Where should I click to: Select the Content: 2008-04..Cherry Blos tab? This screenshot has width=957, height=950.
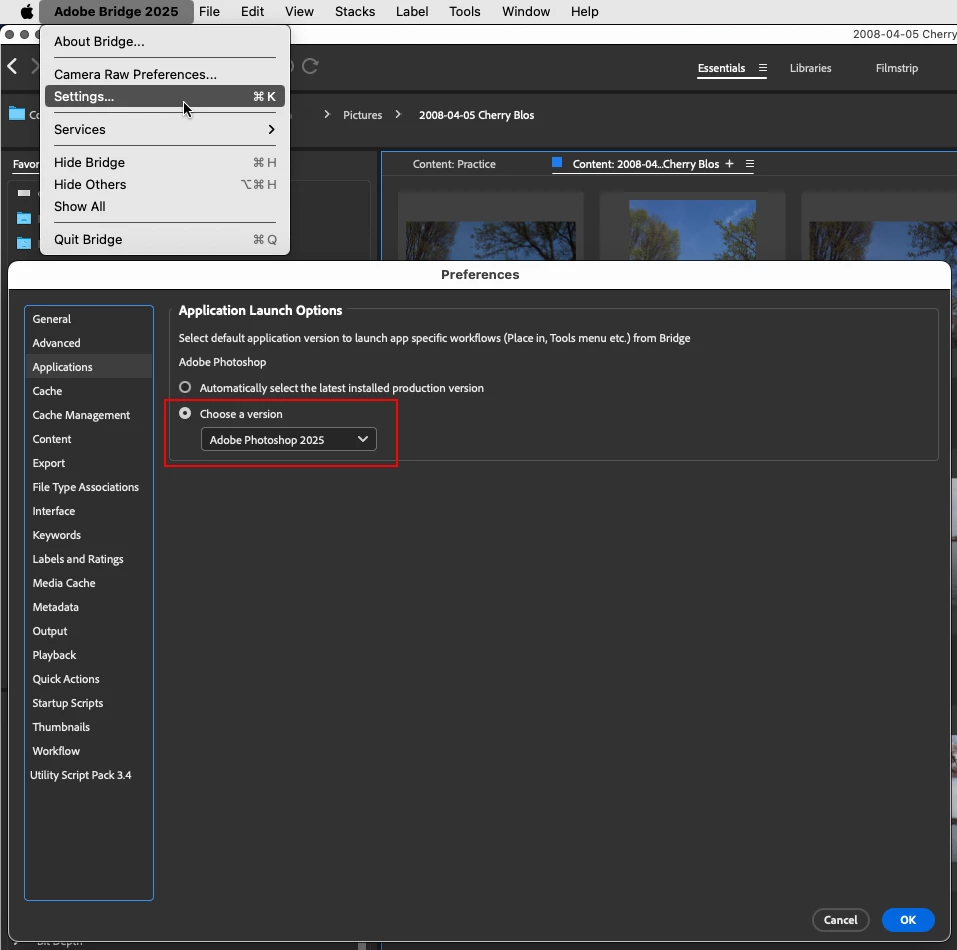pyautogui.click(x=645, y=164)
